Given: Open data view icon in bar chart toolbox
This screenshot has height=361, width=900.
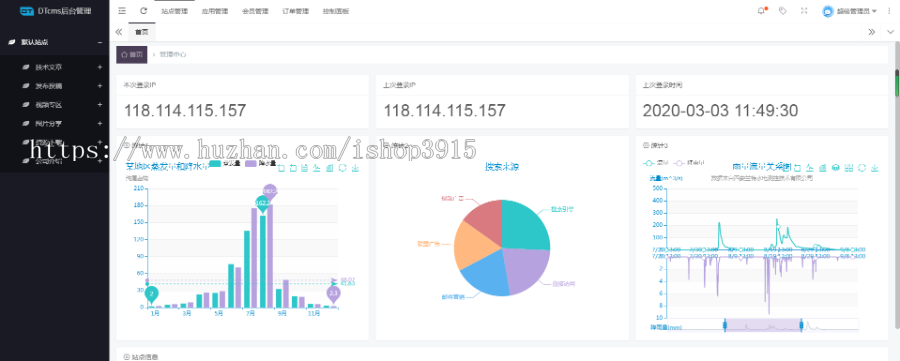Looking at the screenshot, I should pos(305,168).
